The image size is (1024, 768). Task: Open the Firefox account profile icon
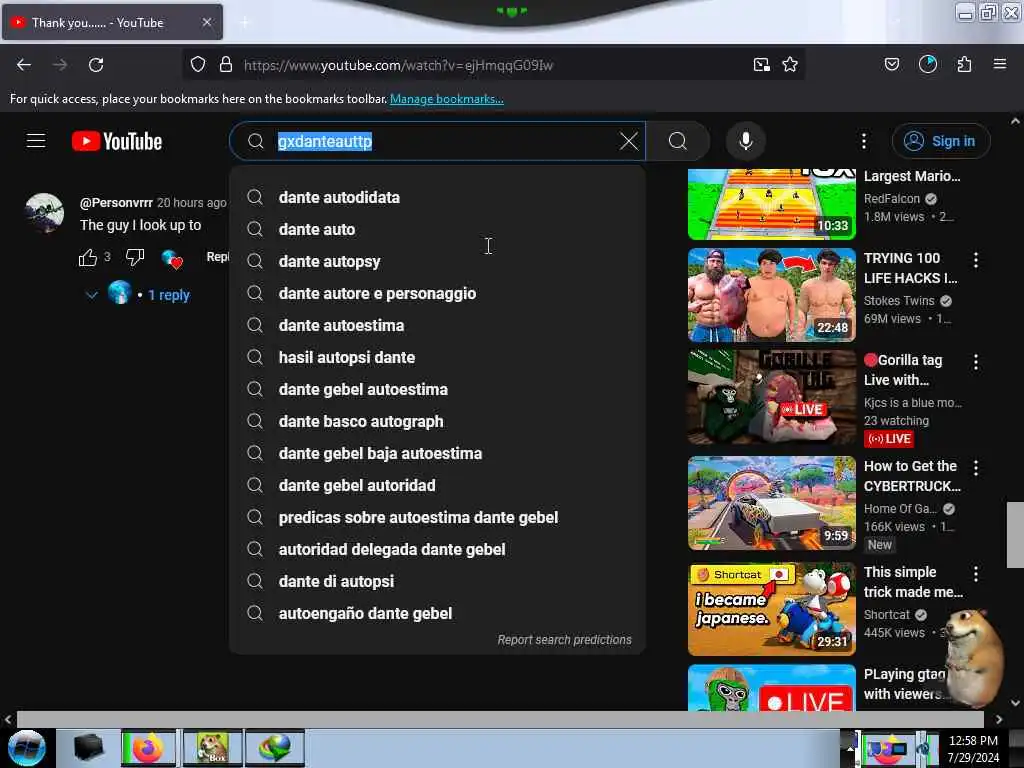pyautogui.click(x=928, y=65)
